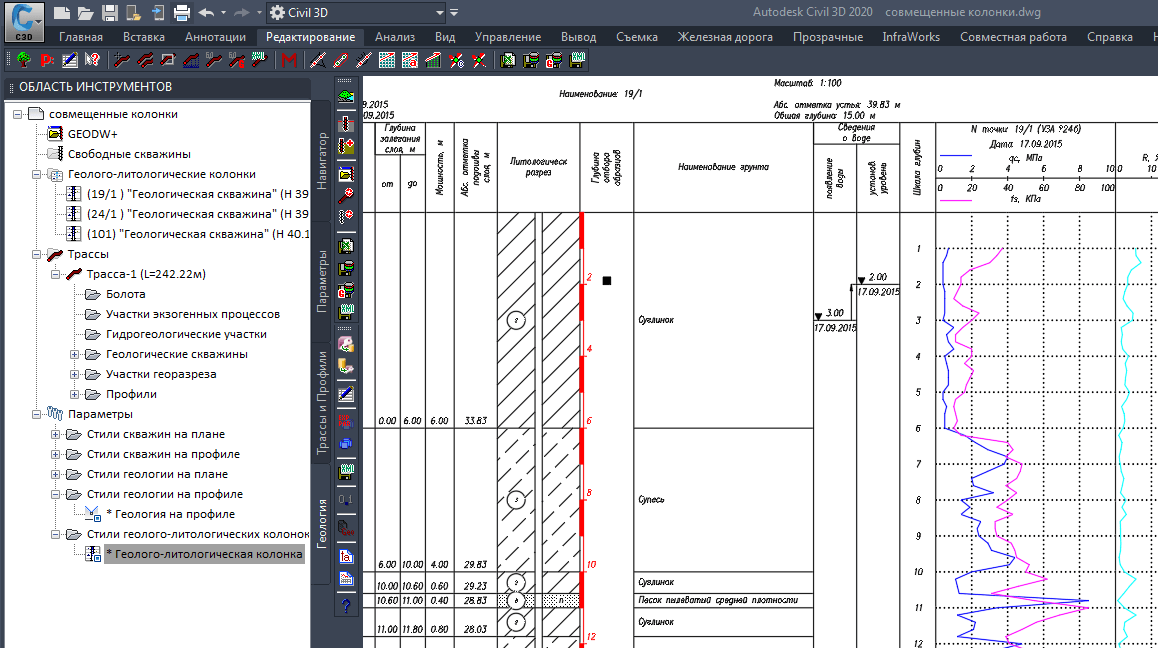Open a file using the folder icon
The height and width of the screenshot is (648, 1158).
click(x=86, y=13)
